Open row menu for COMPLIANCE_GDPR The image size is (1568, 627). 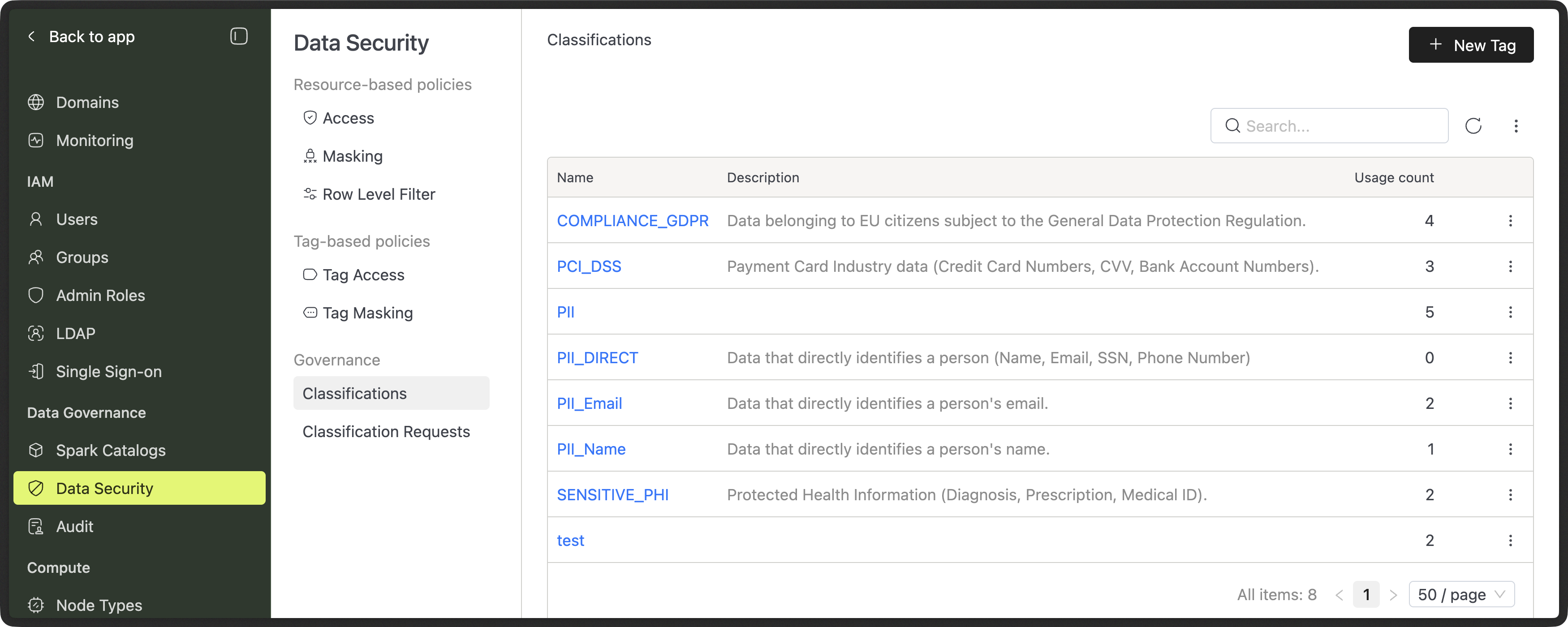[x=1510, y=220]
